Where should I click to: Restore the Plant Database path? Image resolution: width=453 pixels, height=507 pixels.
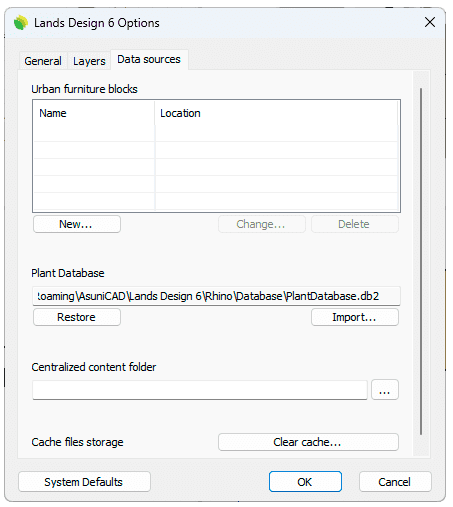77,317
